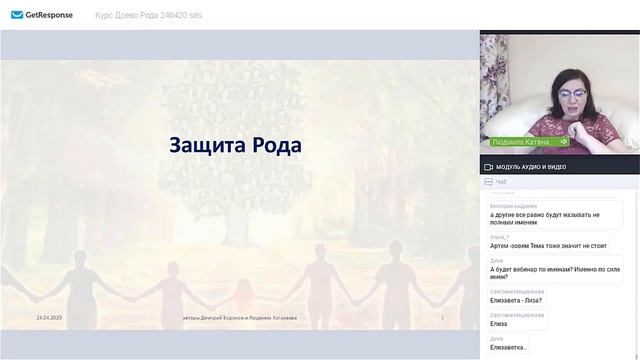Click the chat panel icon beside "Чат"
The image size is (640, 360).
click(488, 182)
